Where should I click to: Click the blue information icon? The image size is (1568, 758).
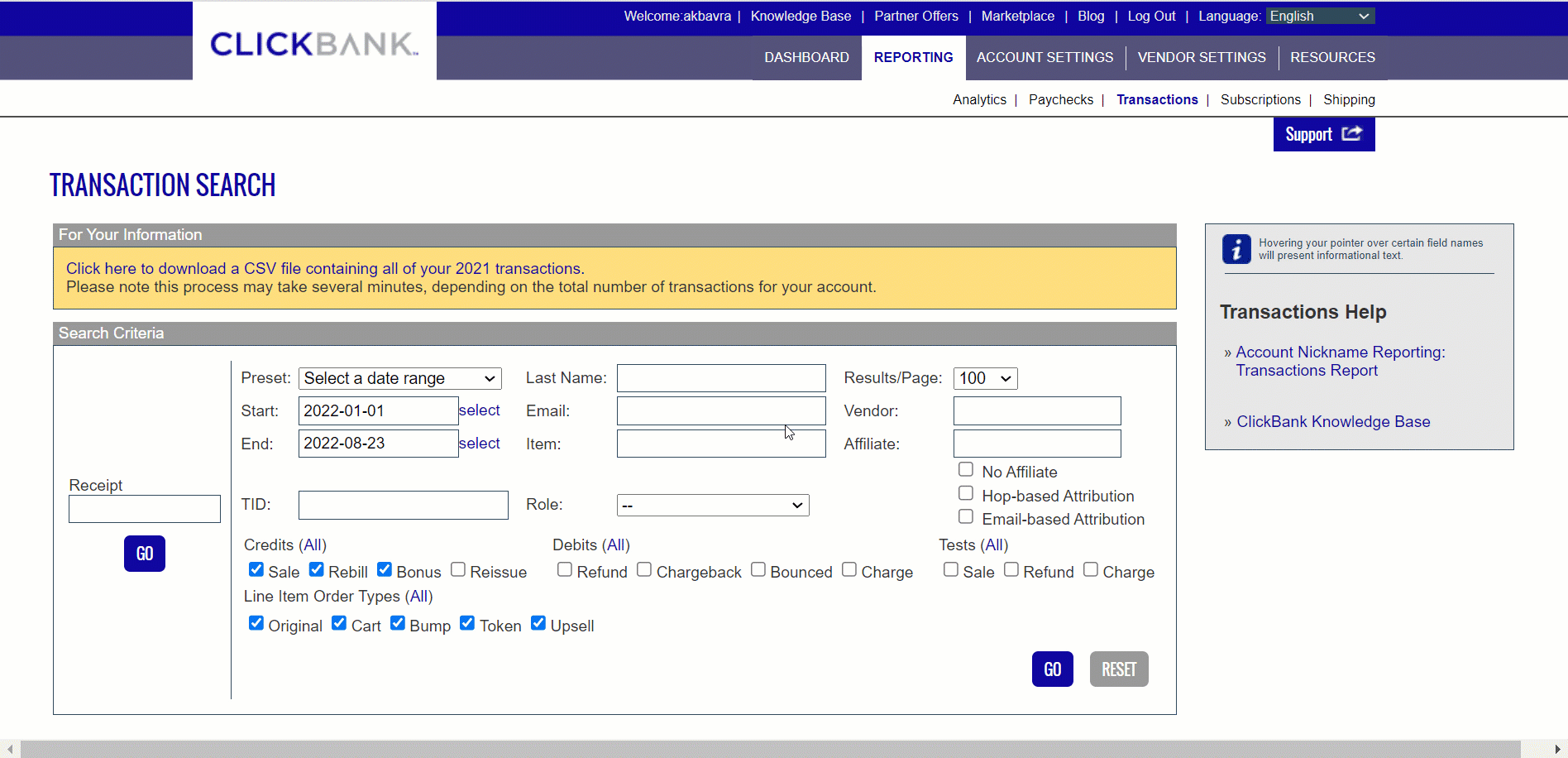(x=1236, y=249)
